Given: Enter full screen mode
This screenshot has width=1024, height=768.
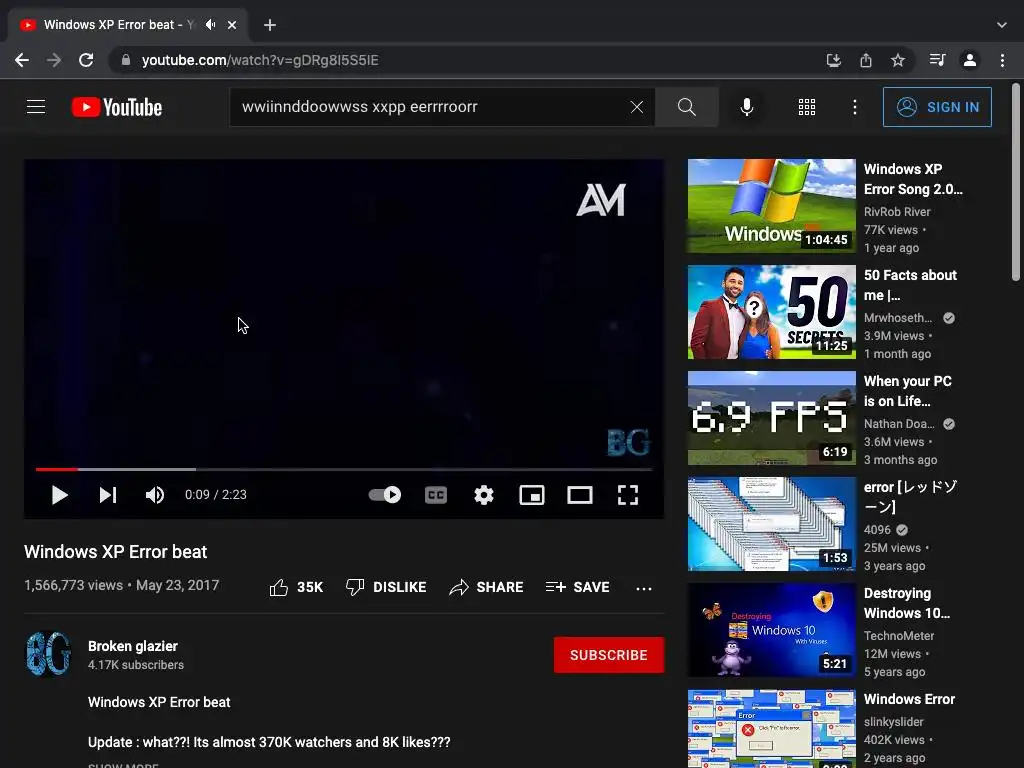Looking at the screenshot, I should pyautogui.click(x=628, y=495).
